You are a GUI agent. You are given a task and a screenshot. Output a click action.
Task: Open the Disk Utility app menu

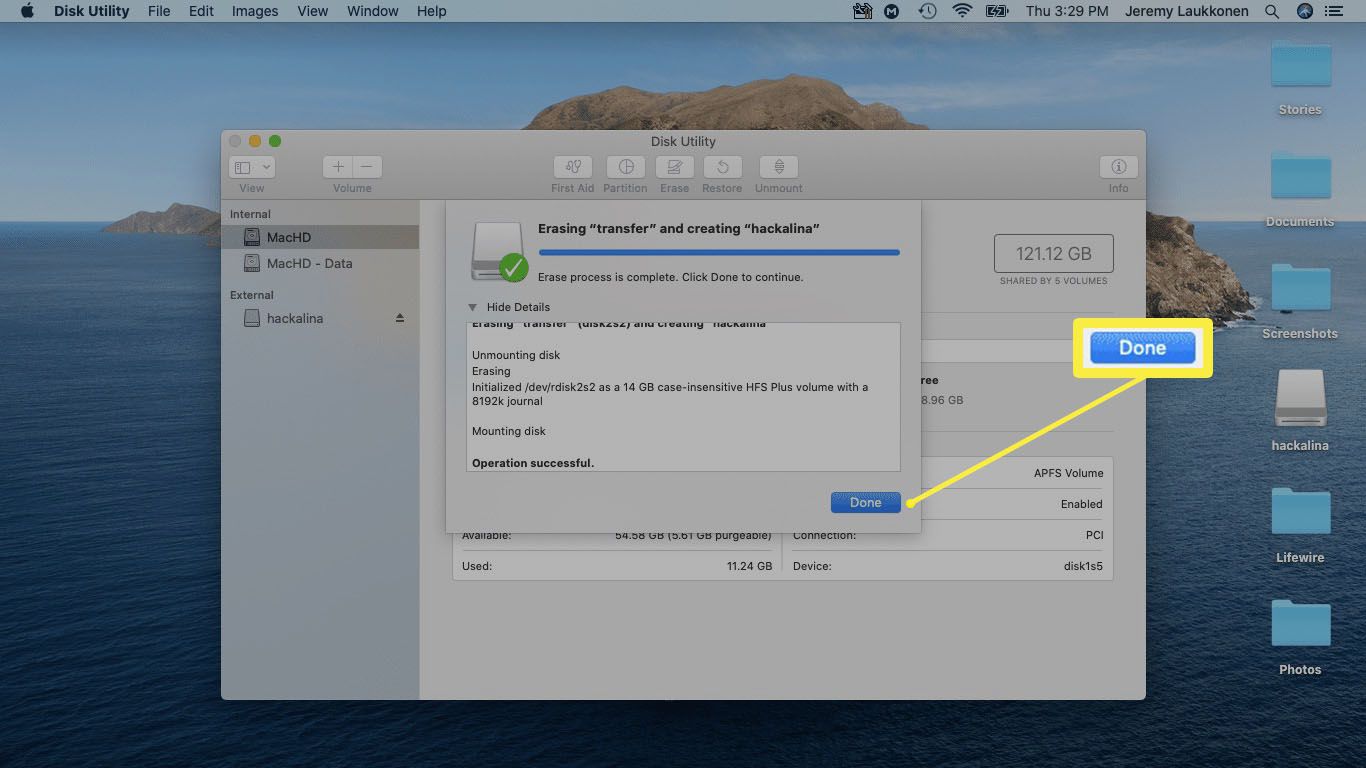[x=90, y=11]
